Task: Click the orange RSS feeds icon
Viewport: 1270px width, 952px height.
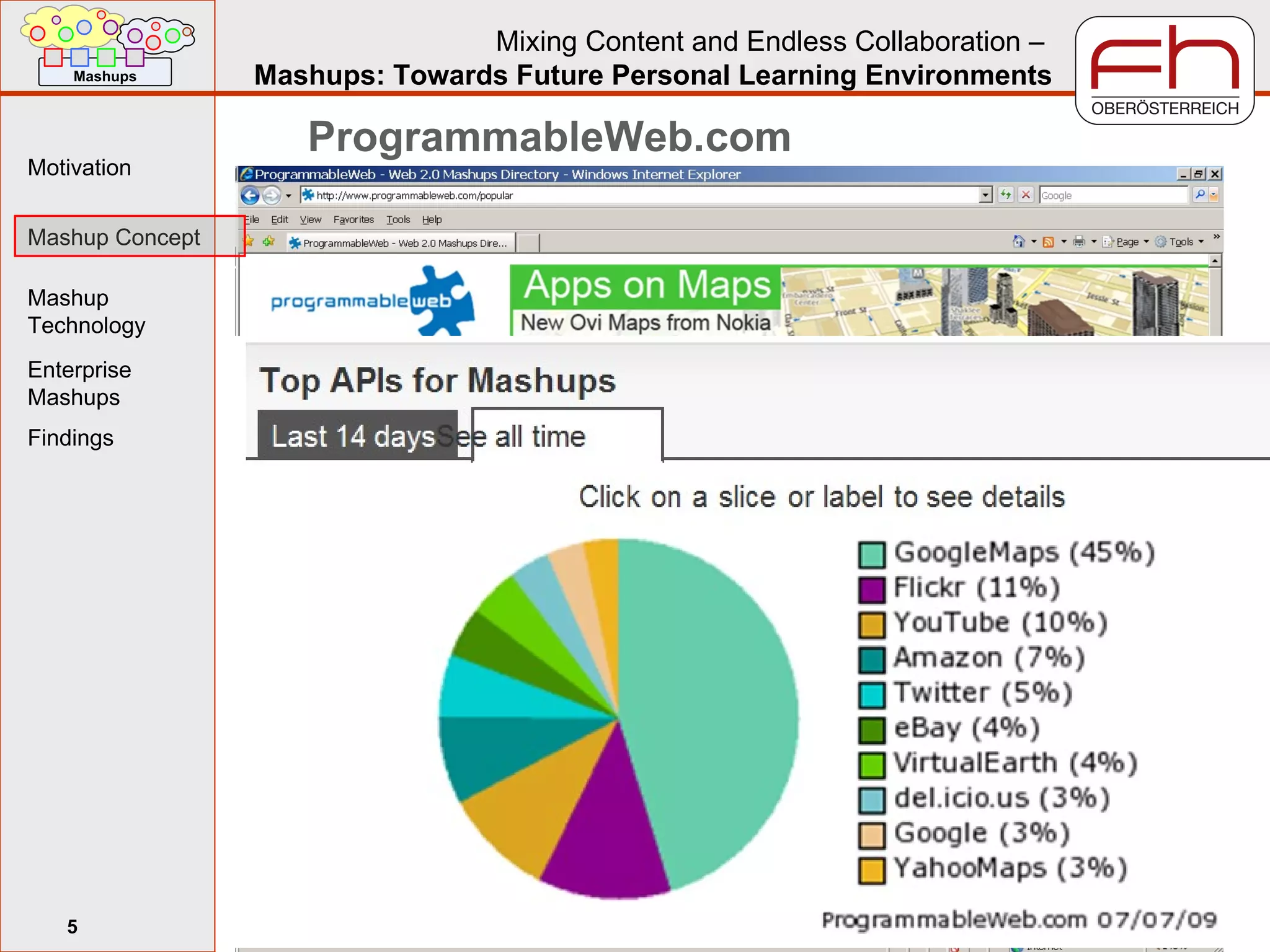Action: click(1049, 242)
